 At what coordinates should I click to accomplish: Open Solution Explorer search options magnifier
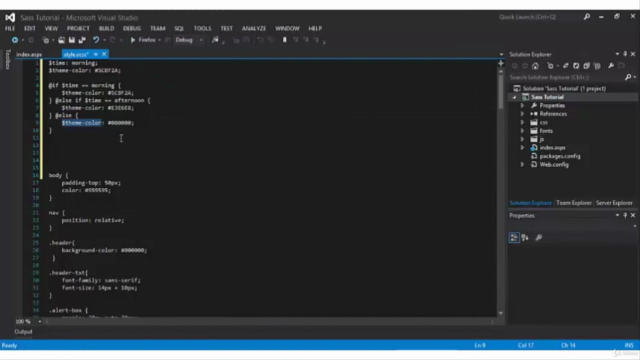[629, 77]
